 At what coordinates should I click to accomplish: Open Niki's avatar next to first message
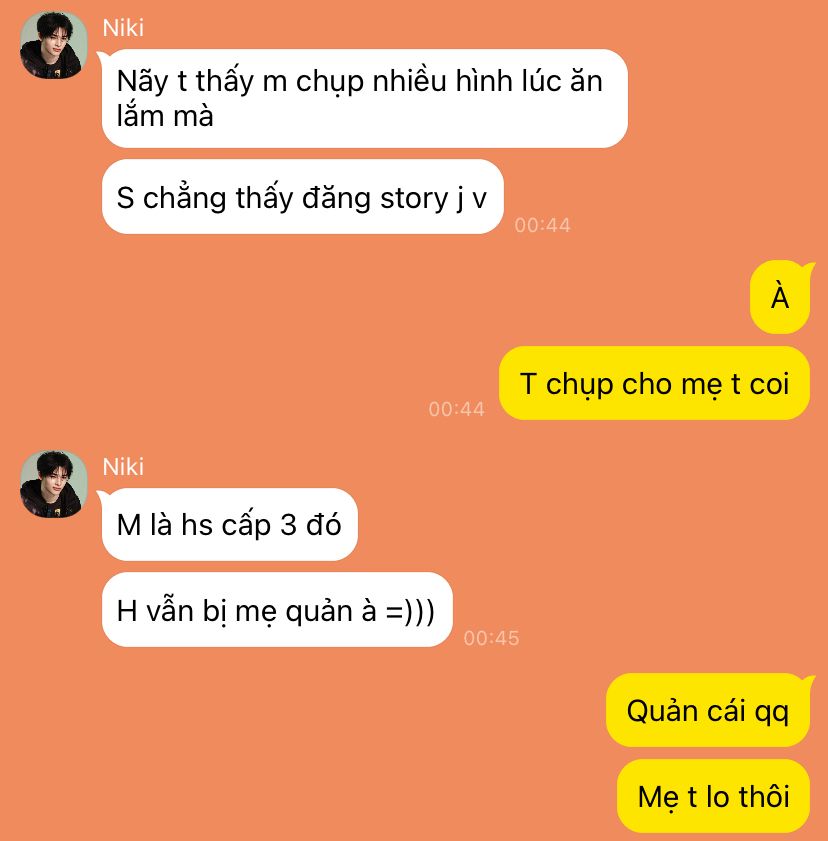(53, 45)
